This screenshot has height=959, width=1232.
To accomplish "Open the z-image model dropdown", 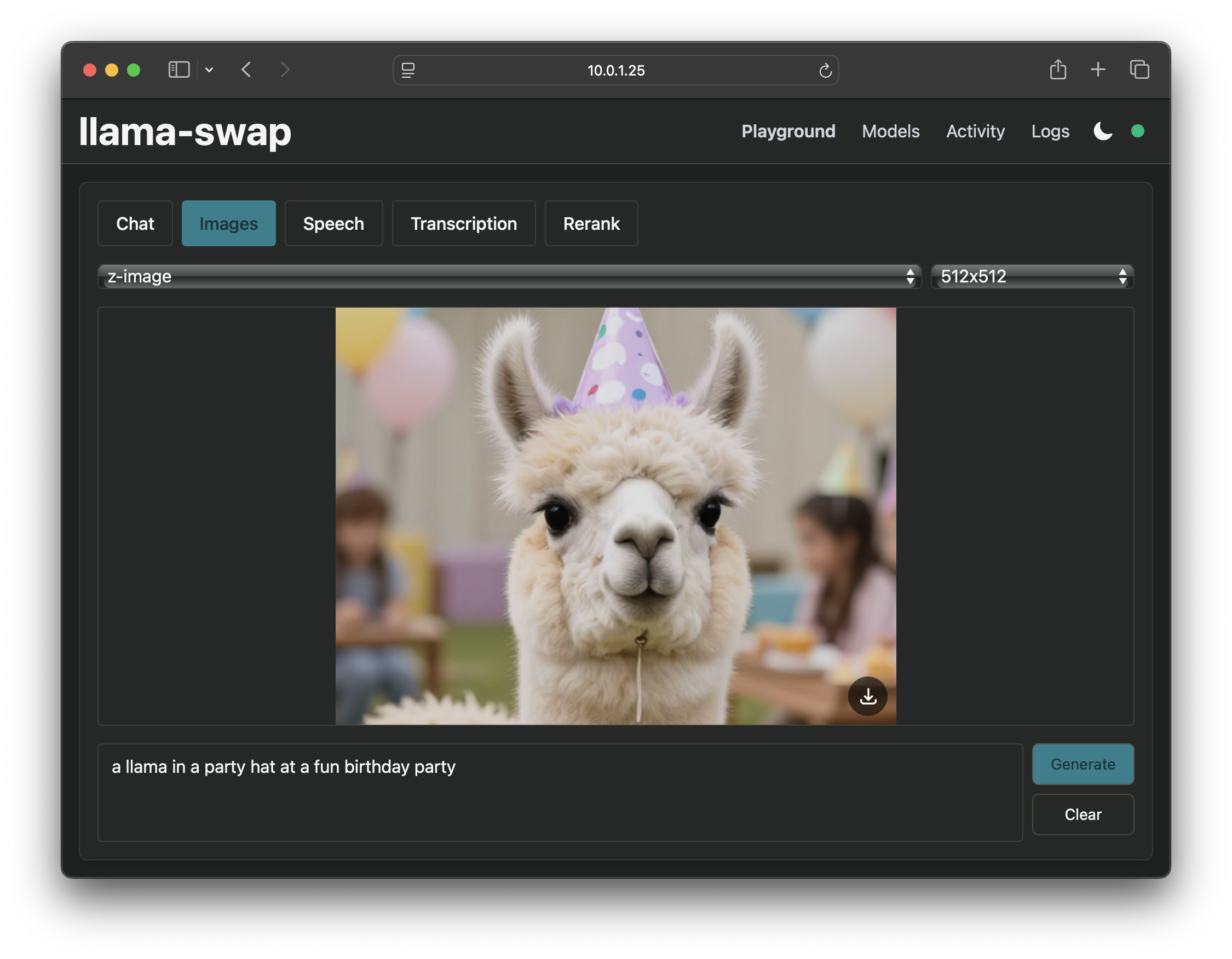I will tap(509, 276).
